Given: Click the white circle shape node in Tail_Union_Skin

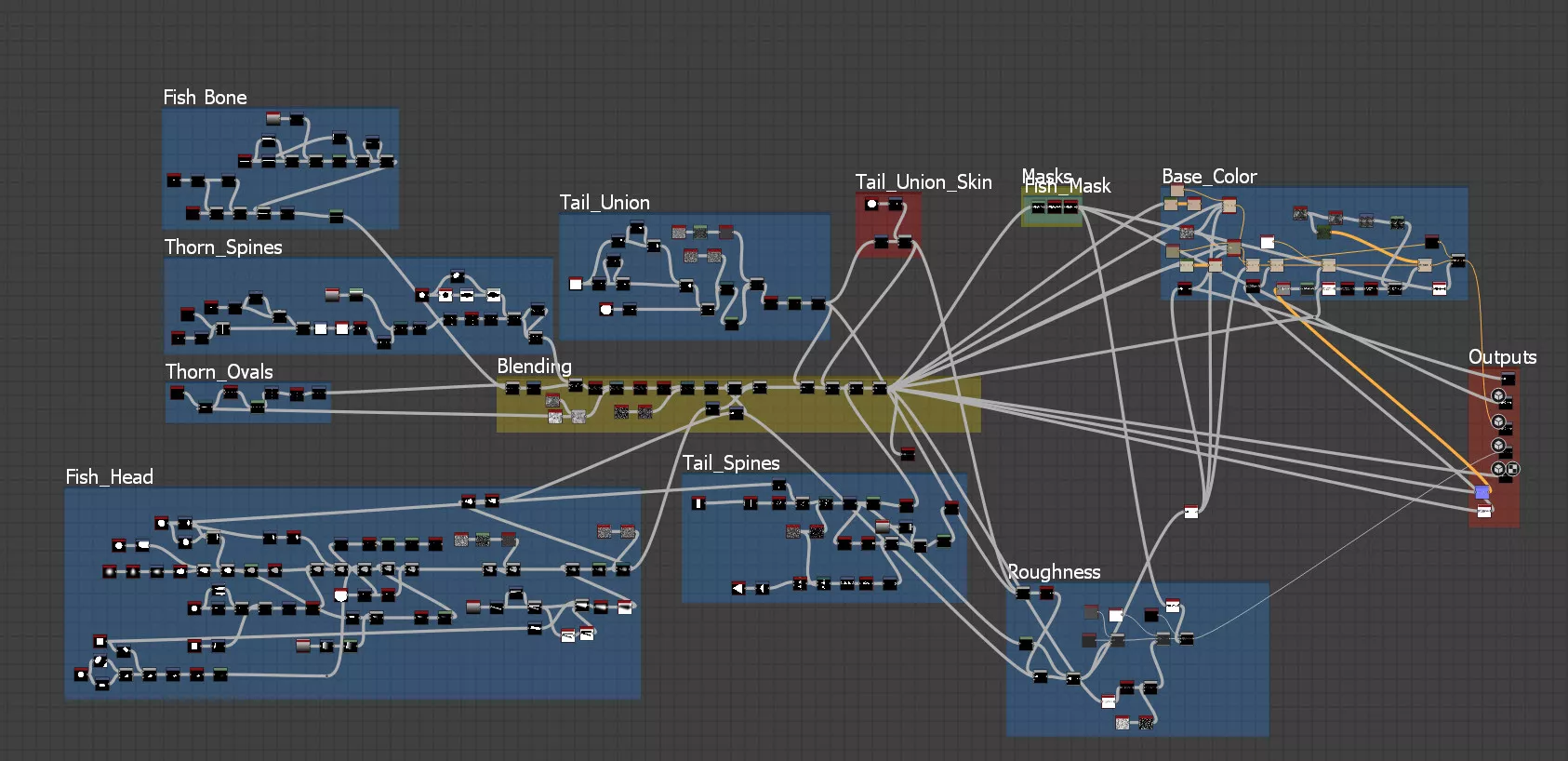Looking at the screenshot, I should coord(871,205).
